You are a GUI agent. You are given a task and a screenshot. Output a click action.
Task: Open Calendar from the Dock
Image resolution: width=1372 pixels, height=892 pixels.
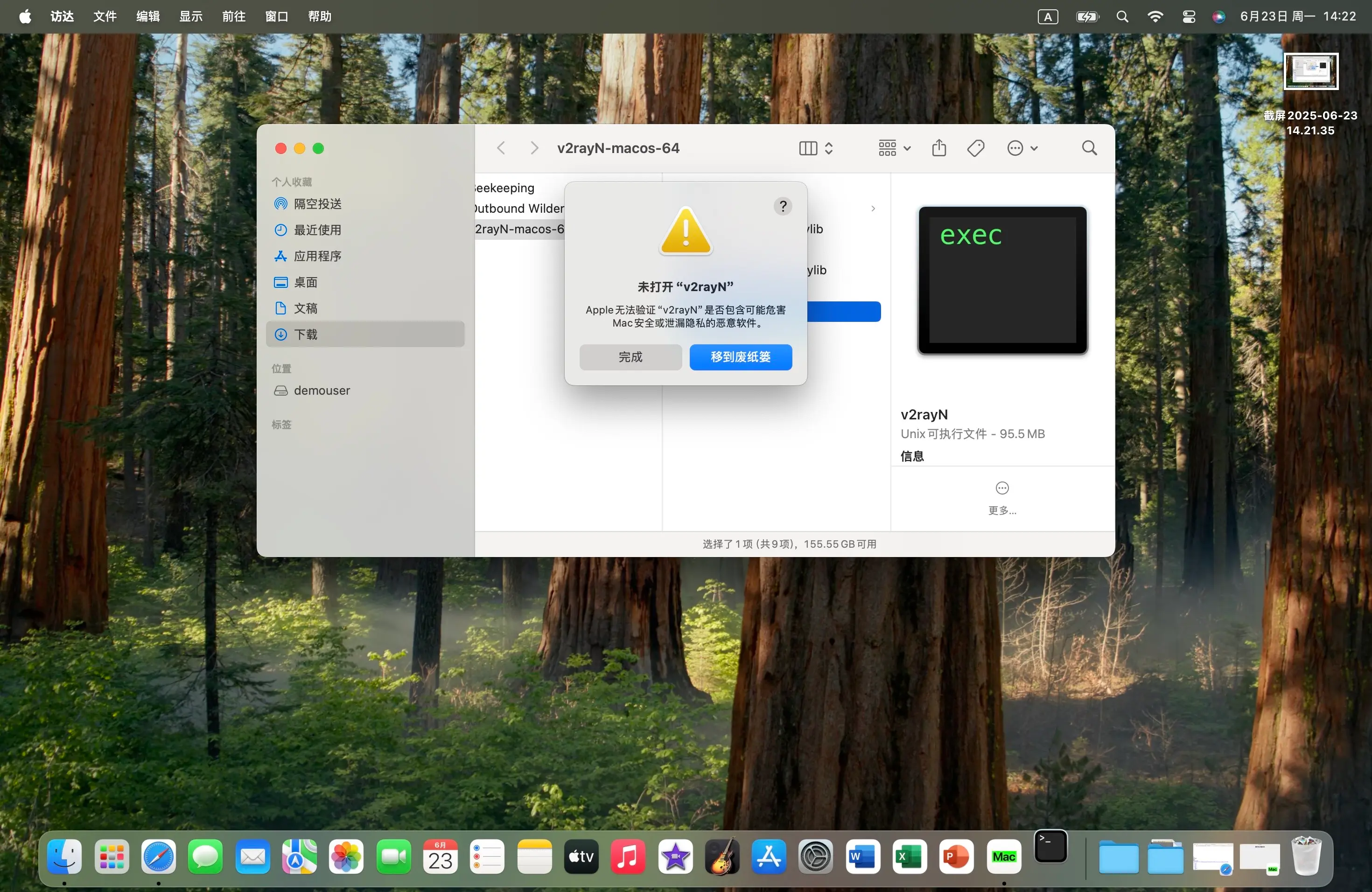point(441,856)
